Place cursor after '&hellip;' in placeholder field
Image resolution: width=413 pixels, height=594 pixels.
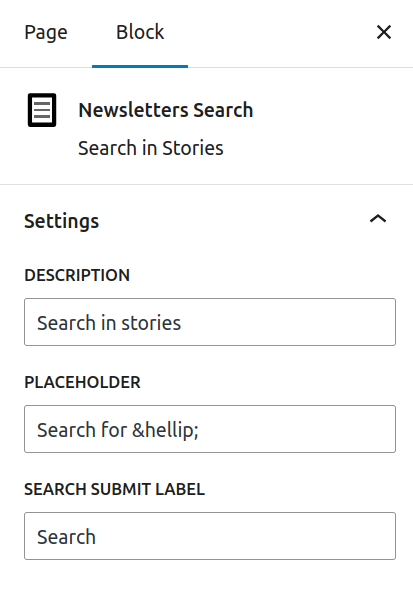(x=200, y=430)
